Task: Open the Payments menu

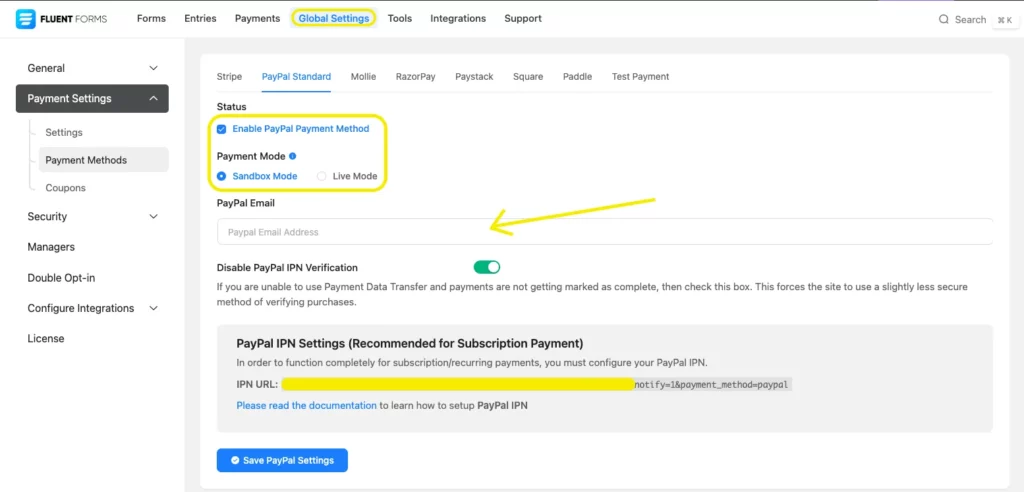Action: point(257,18)
